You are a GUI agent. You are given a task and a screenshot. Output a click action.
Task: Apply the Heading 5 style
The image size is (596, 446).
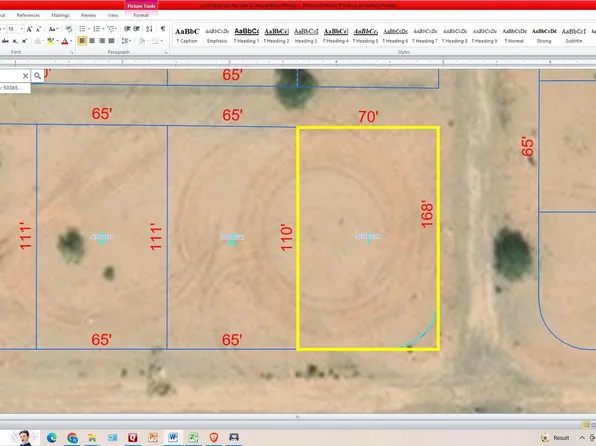(x=365, y=35)
